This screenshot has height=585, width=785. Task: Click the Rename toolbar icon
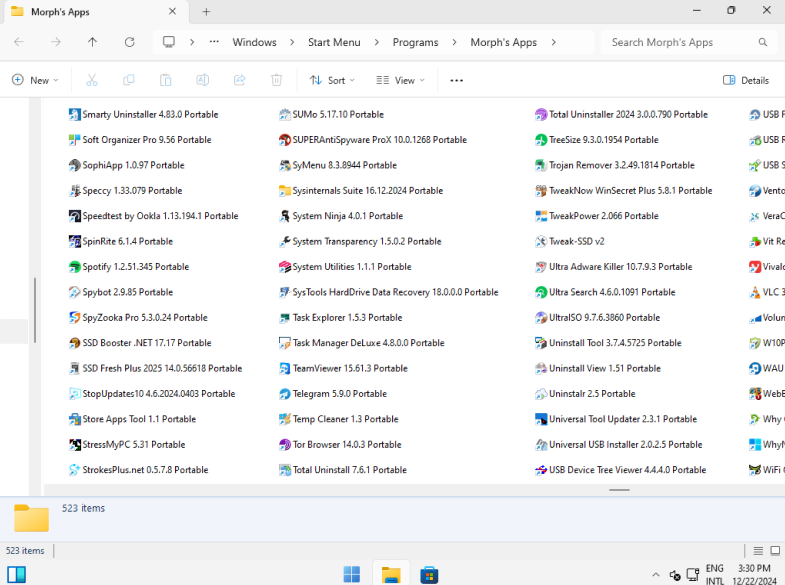[x=203, y=80]
